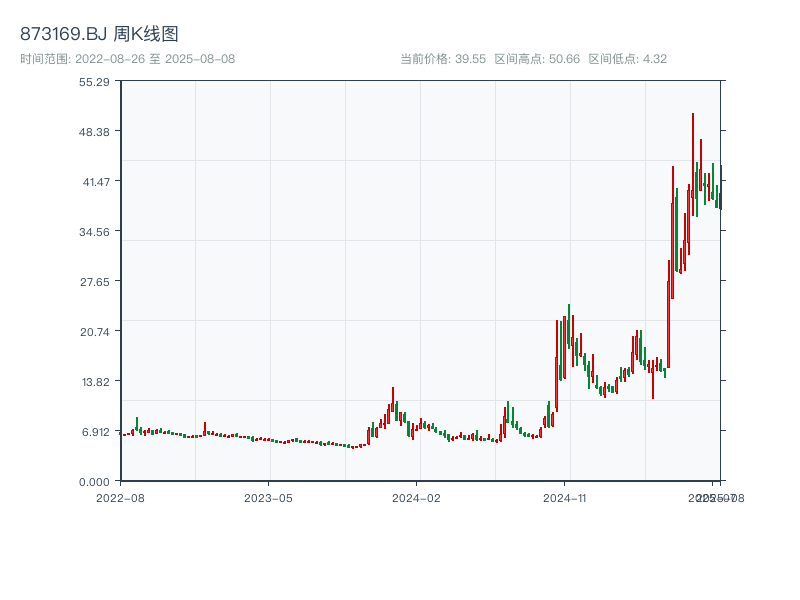Click the 27.65 y-axis label
800x600 pixels.
tap(95, 282)
